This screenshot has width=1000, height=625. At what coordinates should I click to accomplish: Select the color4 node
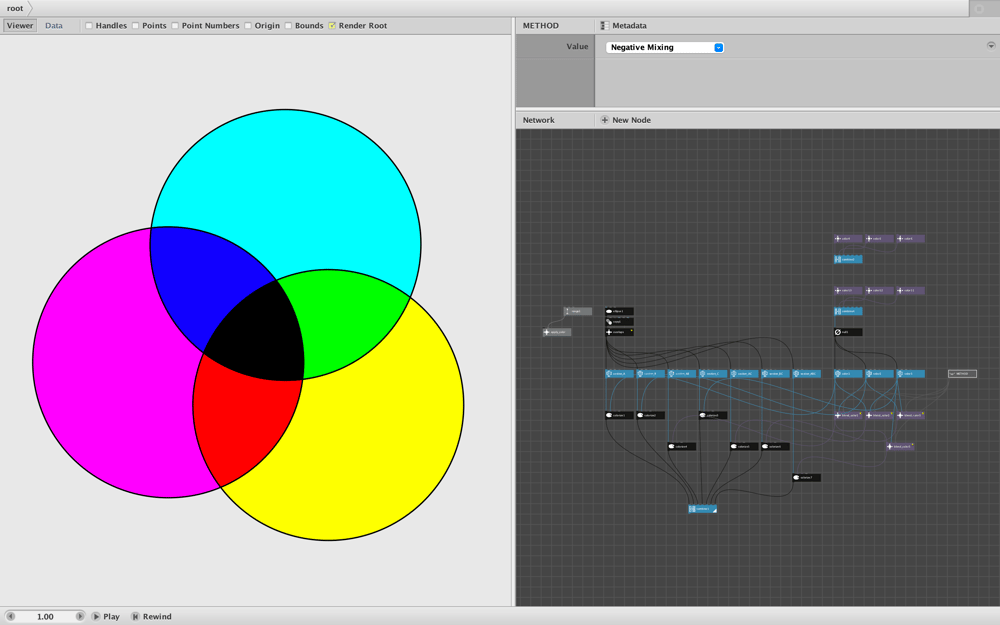(x=848, y=239)
